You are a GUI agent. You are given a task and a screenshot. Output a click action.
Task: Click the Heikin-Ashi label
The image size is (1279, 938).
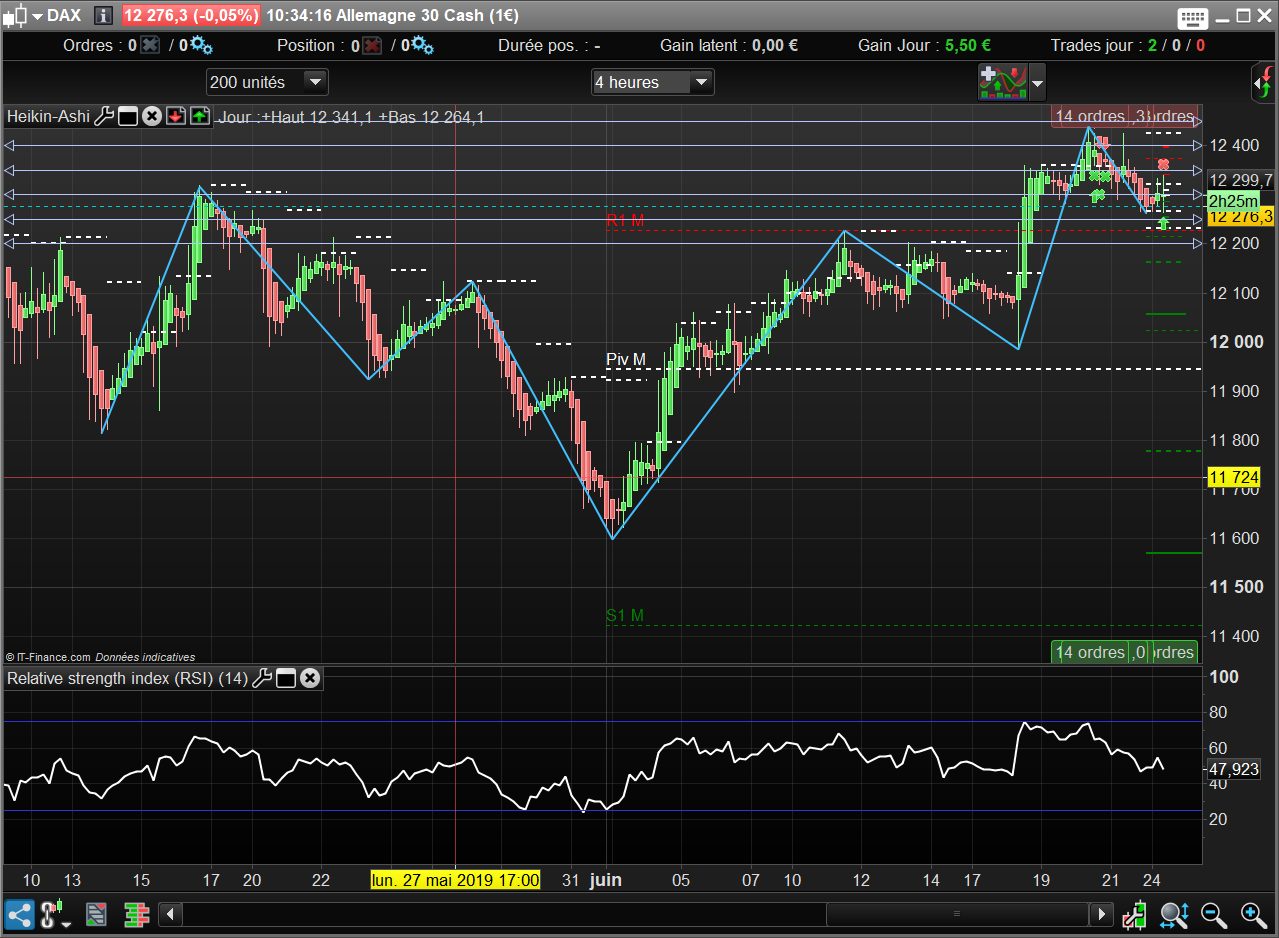coord(47,116)
